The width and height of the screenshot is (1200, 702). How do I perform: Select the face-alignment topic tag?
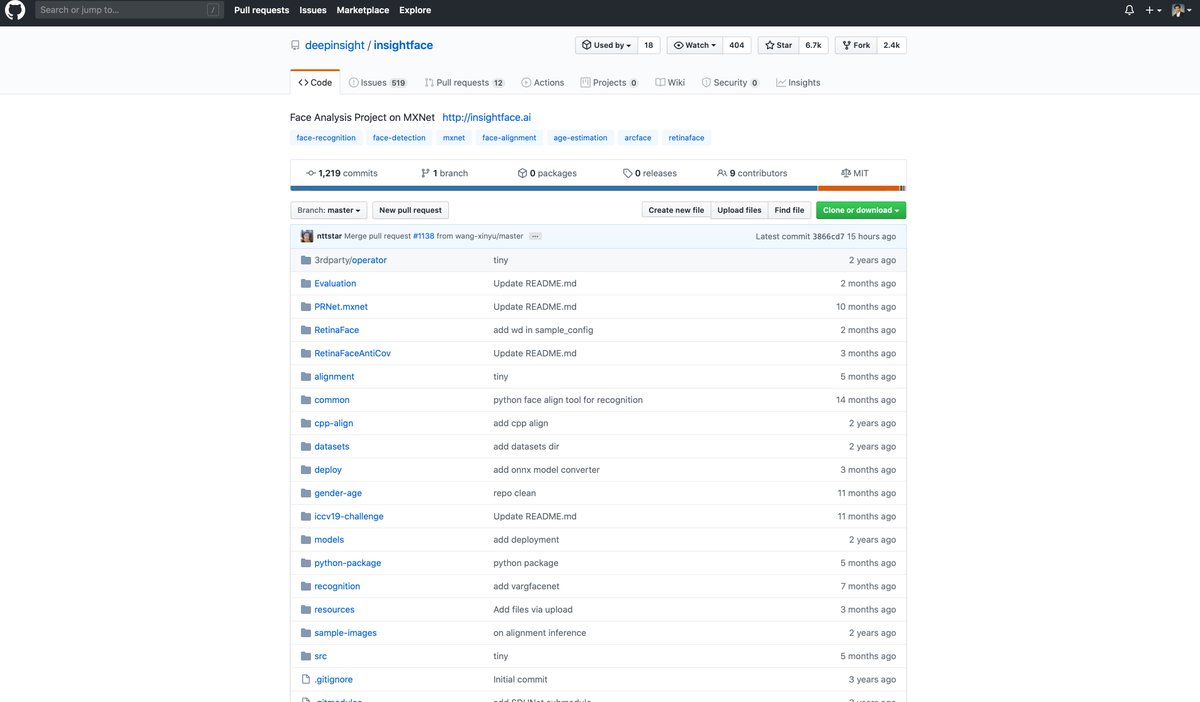point(509,138)
